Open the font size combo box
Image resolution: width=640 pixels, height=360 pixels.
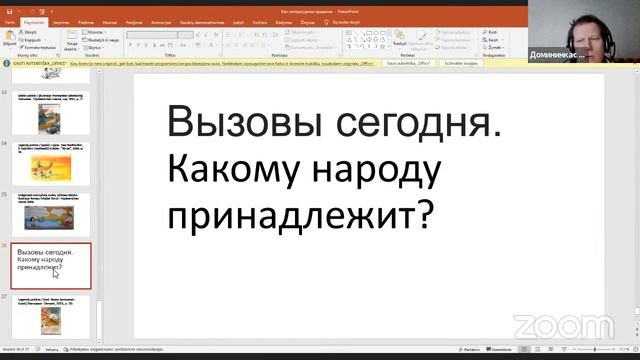(186, 35)
